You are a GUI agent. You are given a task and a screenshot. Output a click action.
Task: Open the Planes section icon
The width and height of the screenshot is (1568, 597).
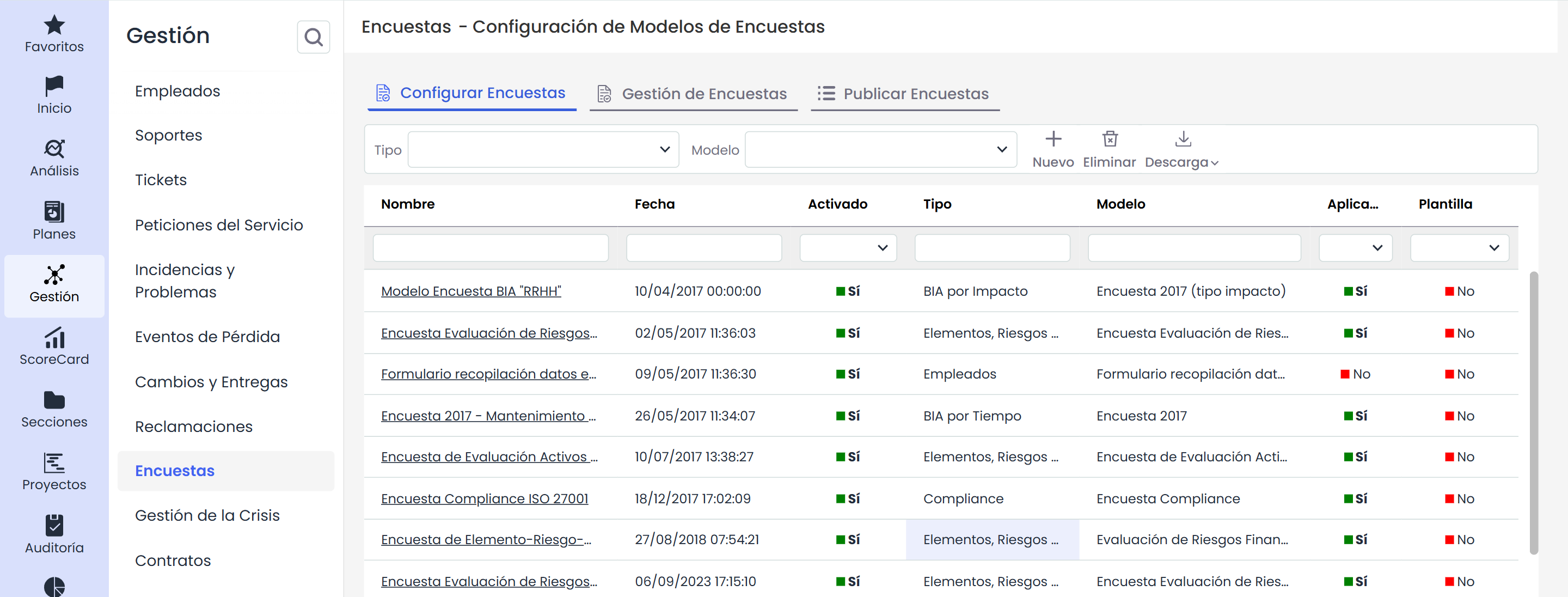tap(54, 211)
